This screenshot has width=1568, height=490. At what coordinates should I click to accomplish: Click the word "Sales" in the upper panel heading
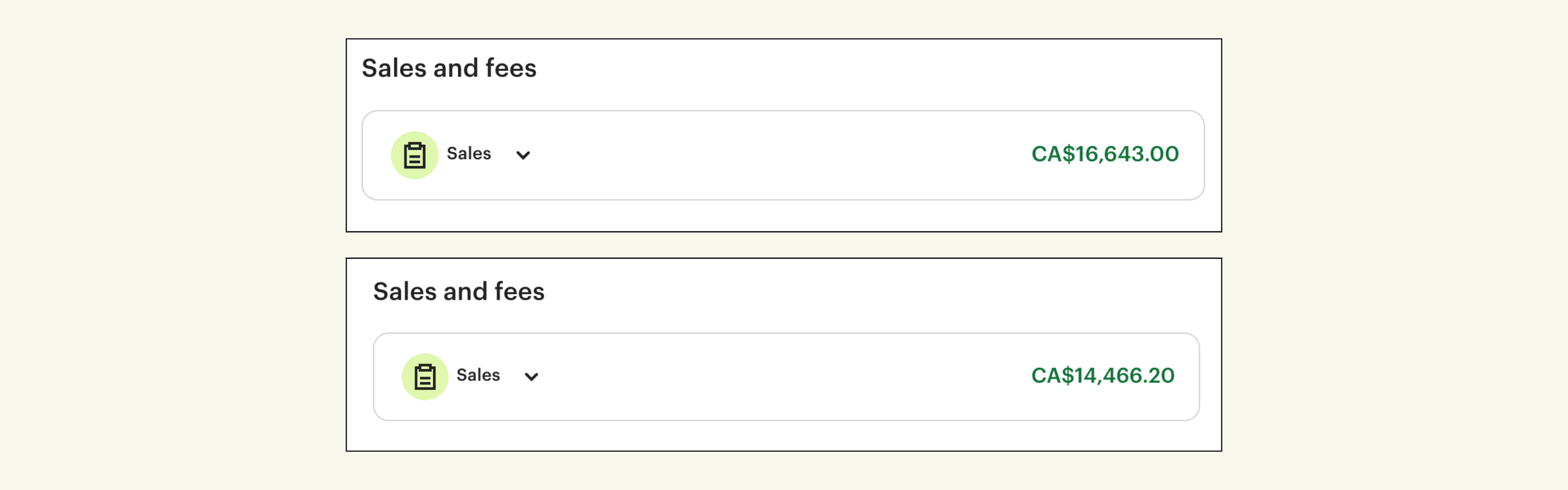point(394,68)
